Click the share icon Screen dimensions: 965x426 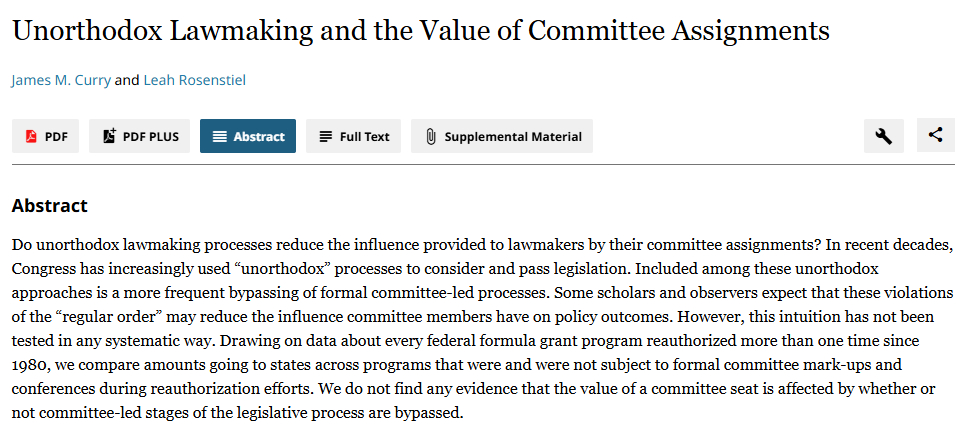pyautogui.click(x=935, y=136)
